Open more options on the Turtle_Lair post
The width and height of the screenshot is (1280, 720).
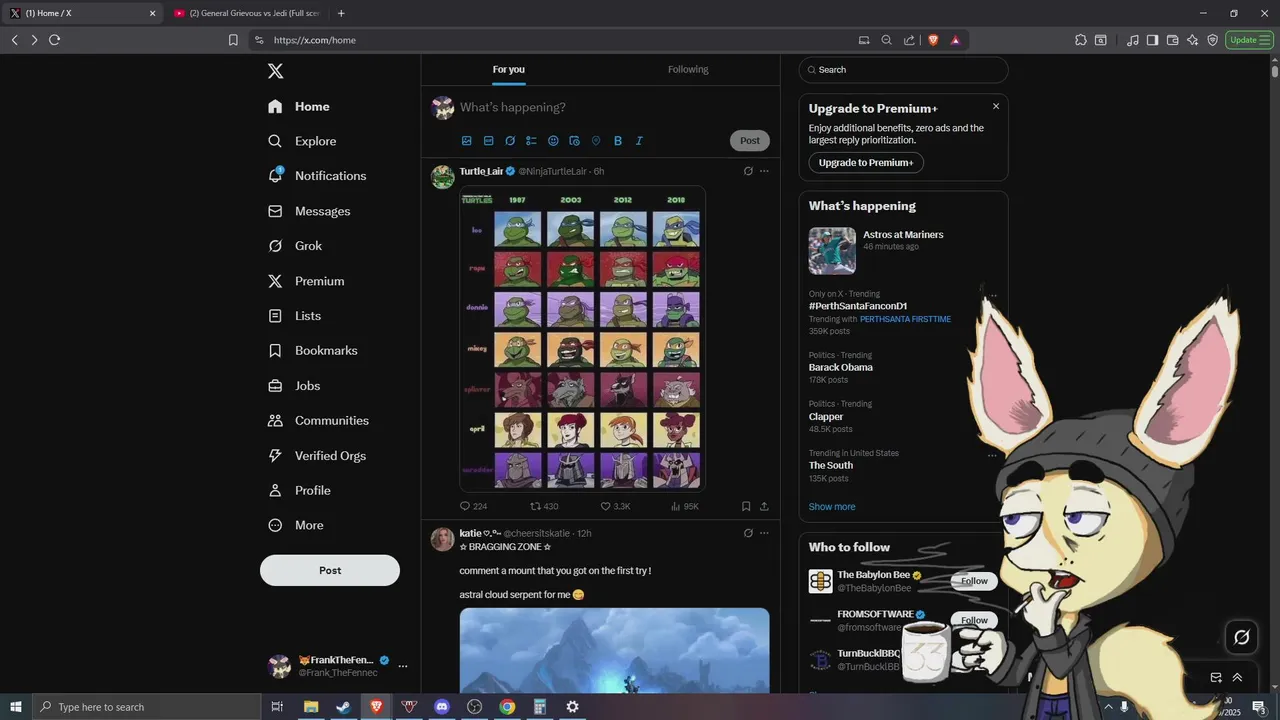tap(764, 171)
